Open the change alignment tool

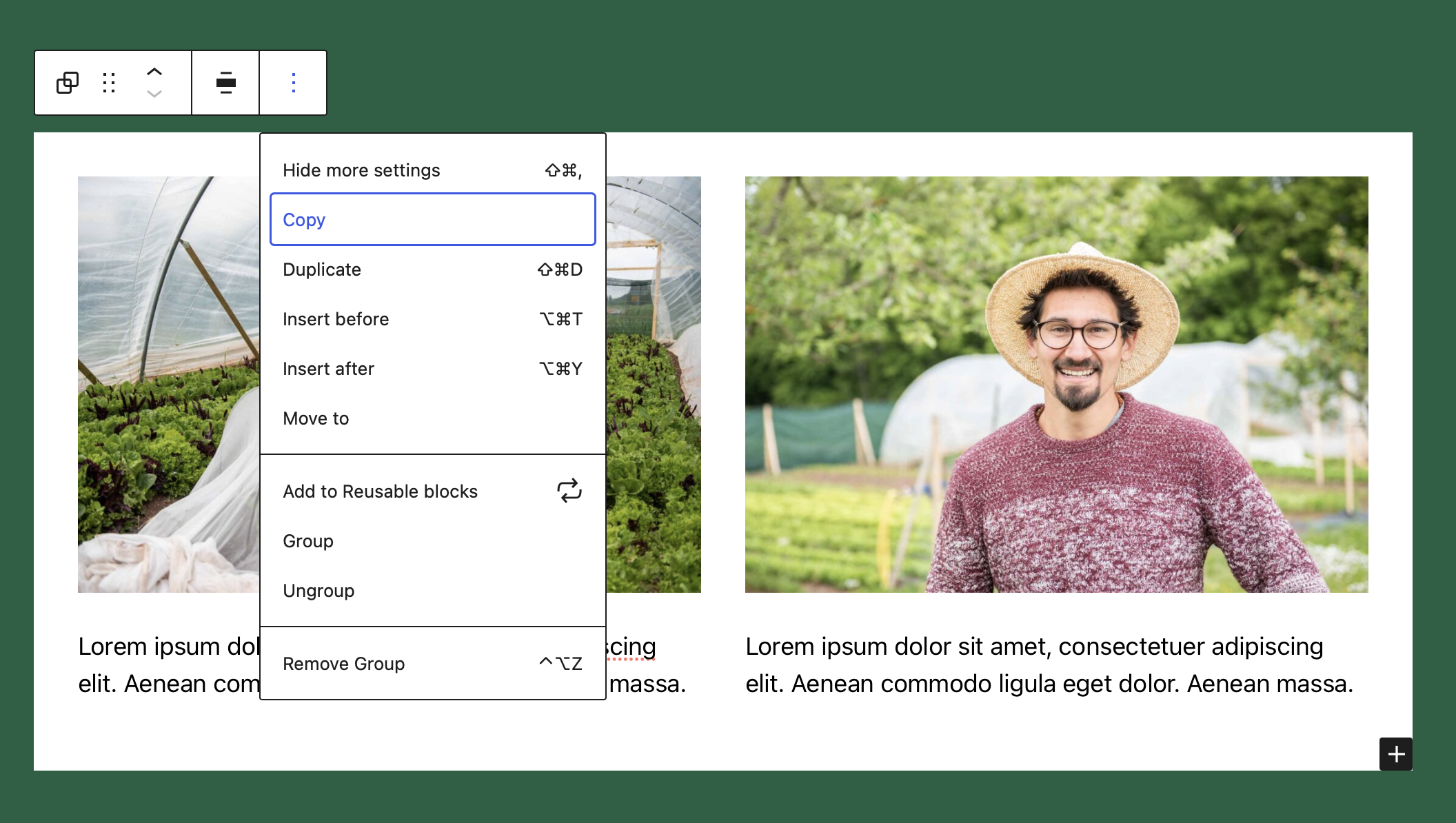tap(225, 83)
